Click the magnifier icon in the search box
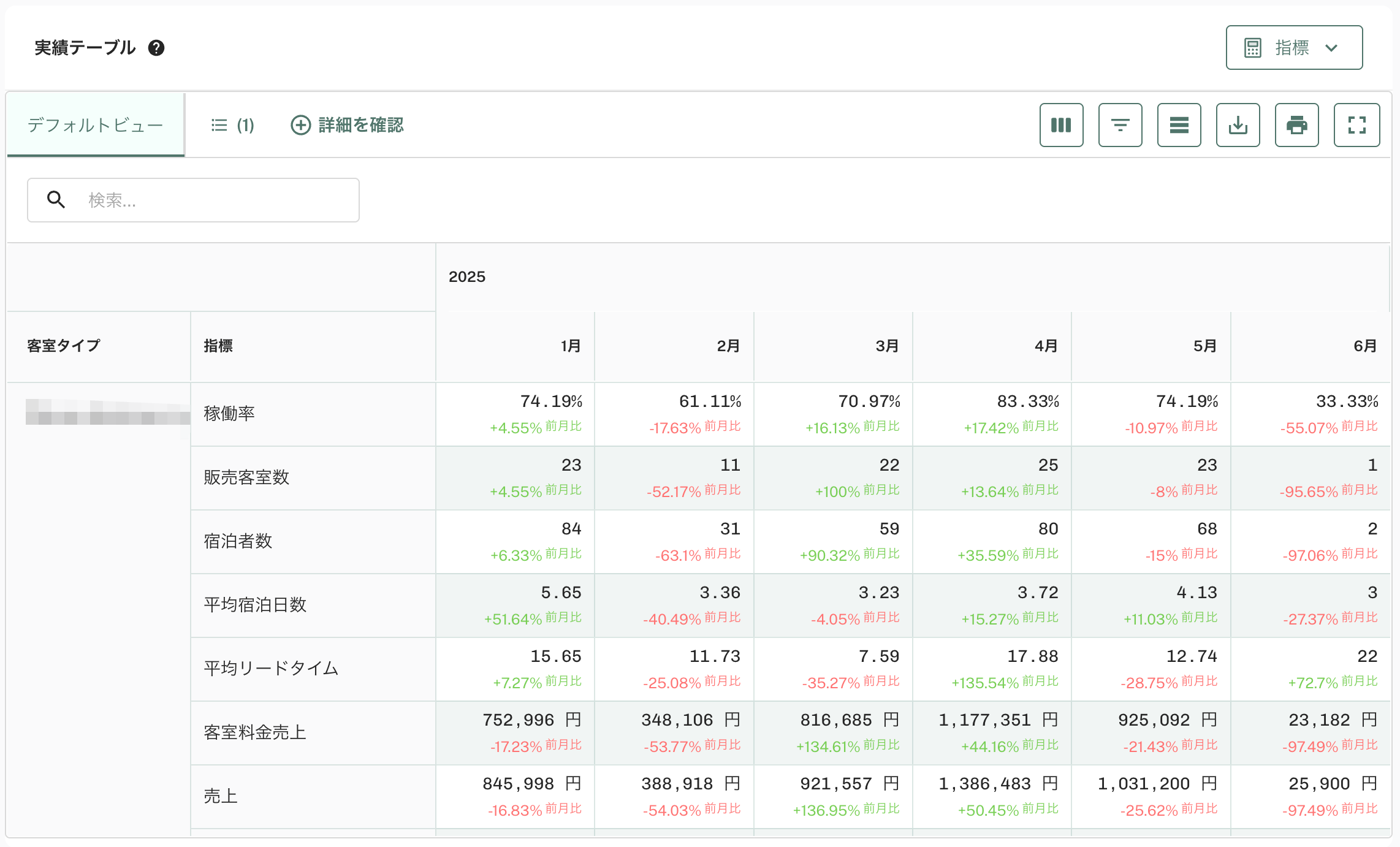Viewport: 1400px width, 847px height. point(56,199)
